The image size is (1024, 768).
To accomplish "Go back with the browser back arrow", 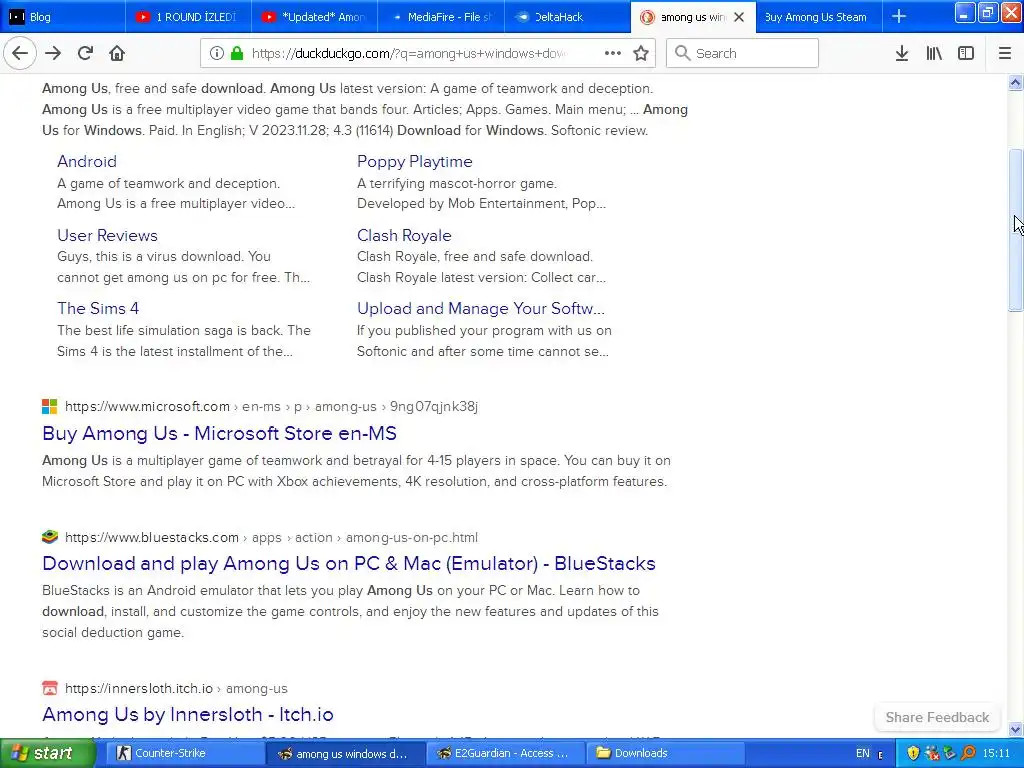I will [20, 53].
